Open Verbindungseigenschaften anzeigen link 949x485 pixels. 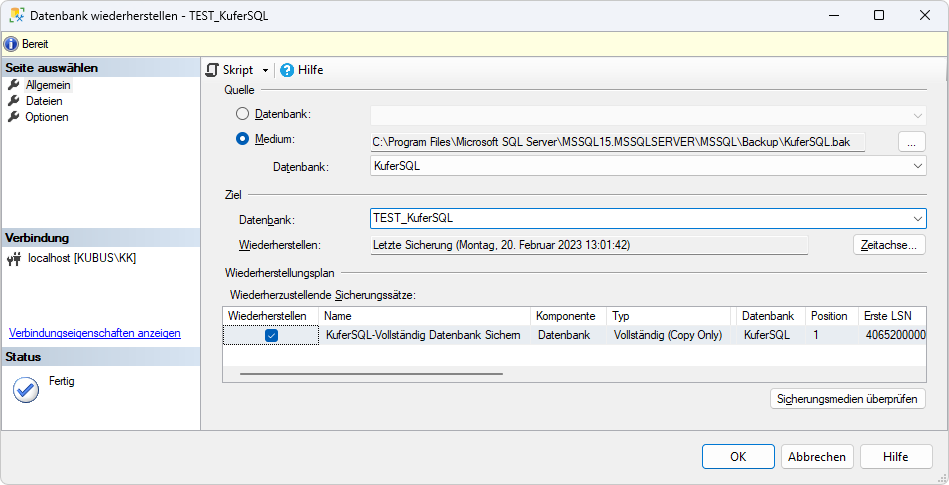click(95, 333)
